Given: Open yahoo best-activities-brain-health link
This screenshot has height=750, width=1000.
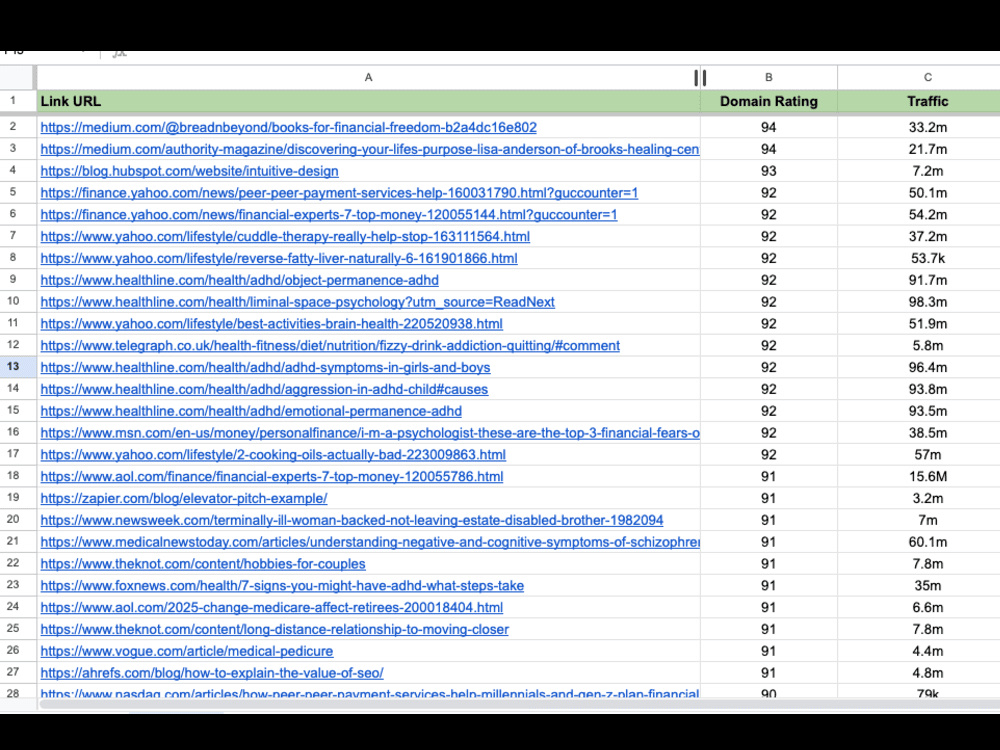Looking at the screenshot, I should (272, 324).
